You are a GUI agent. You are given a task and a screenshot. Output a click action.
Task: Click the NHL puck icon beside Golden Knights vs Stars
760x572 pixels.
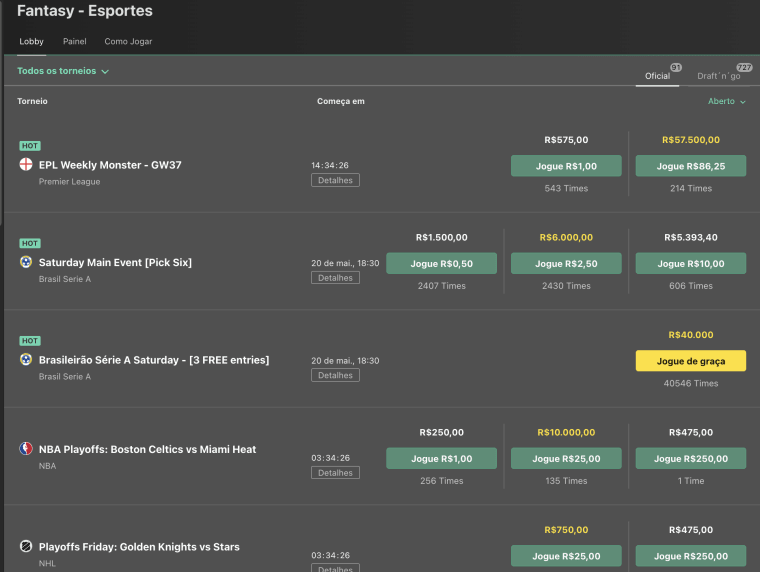[x=26, y=546]
